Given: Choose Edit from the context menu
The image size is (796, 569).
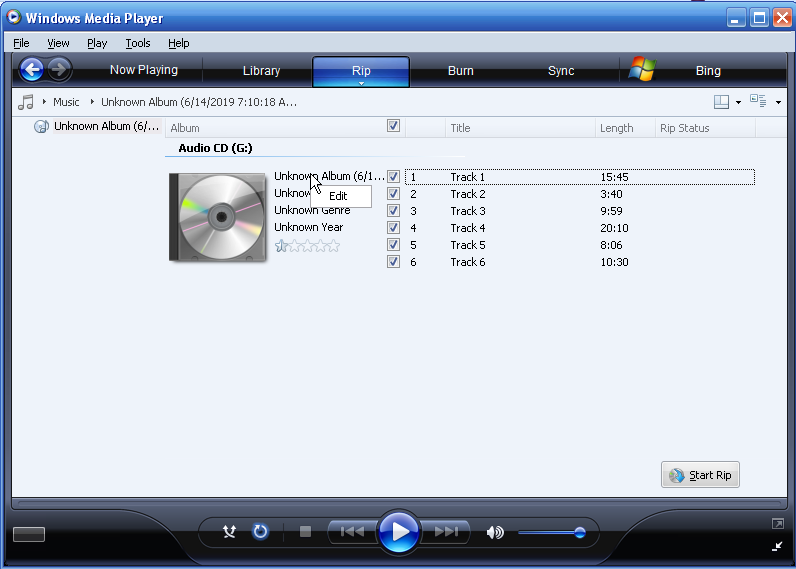Looking at the screenshot, I should [341, 196].
